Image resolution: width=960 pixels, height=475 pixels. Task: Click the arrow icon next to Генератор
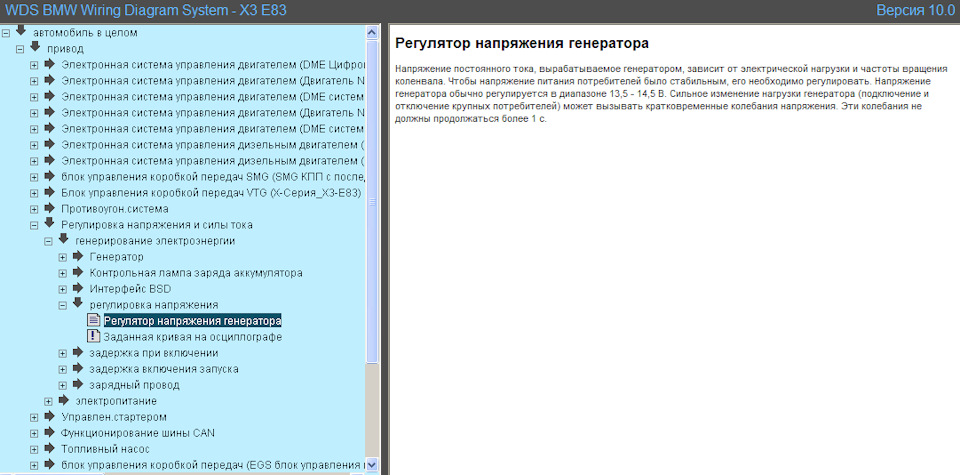click(78, 256)
